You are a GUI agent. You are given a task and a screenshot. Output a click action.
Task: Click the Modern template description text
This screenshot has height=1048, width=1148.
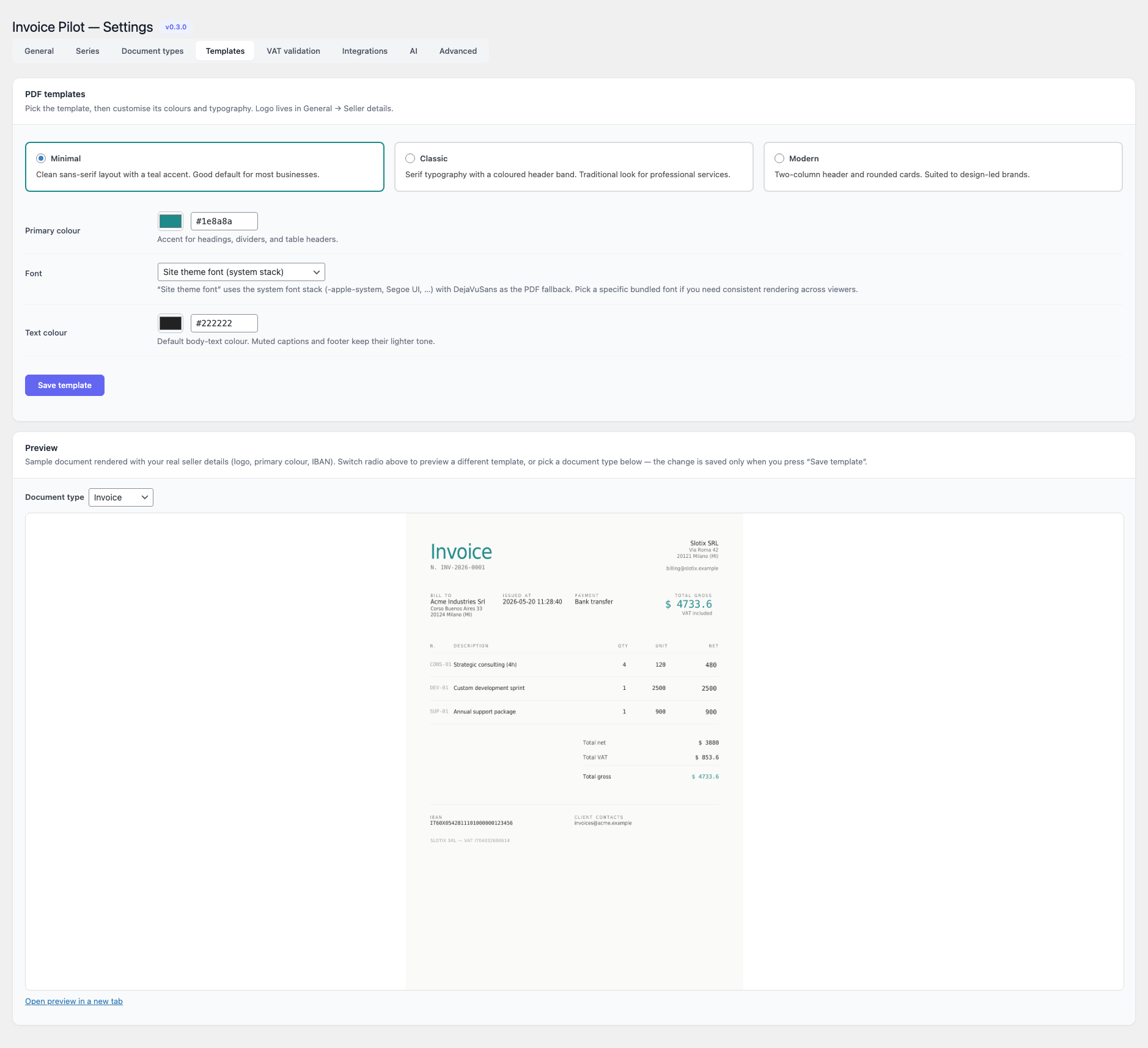pyautogui.click(x=902, y=175)
